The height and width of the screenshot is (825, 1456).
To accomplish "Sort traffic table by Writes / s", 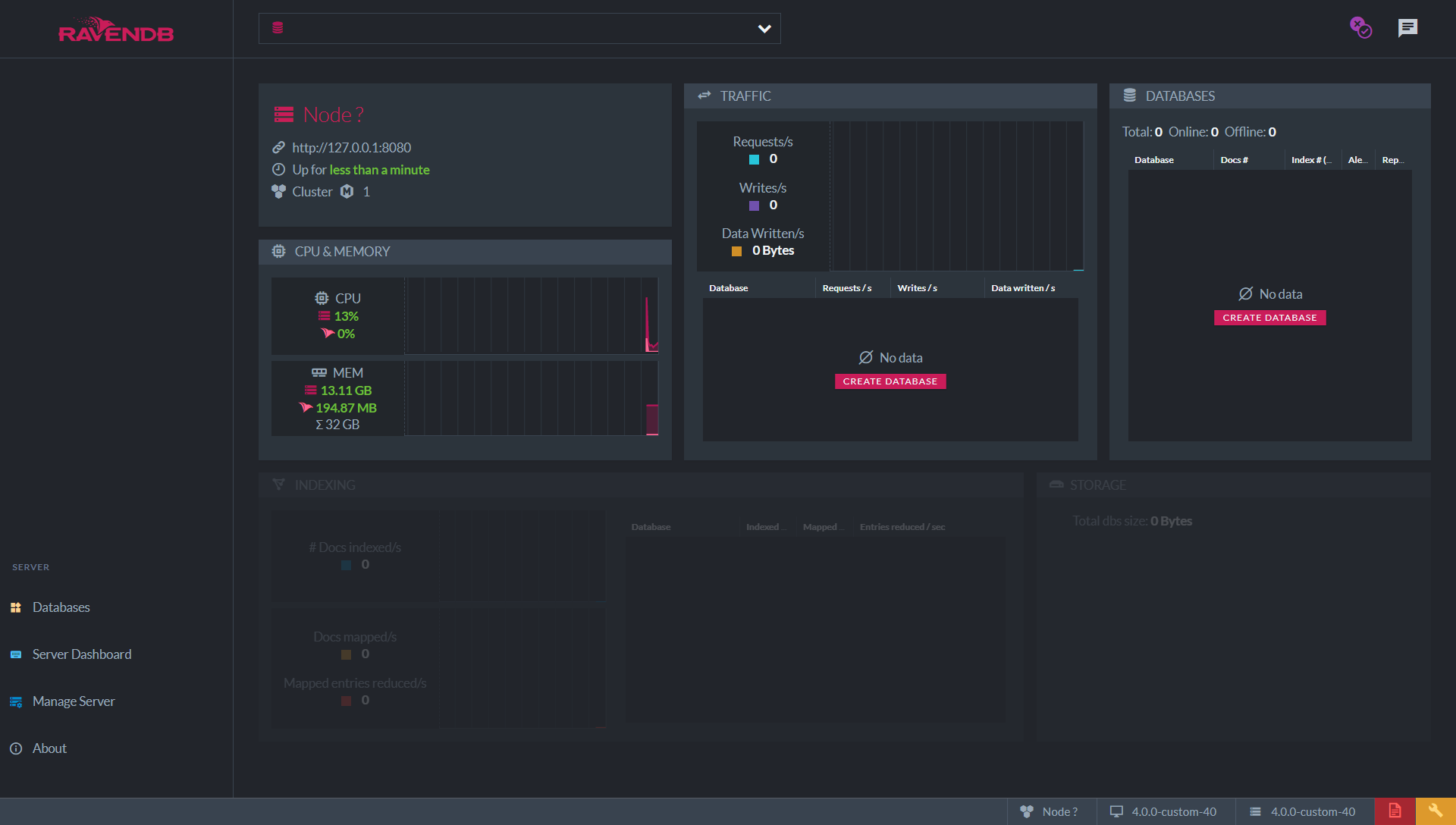I will [917, 288].
